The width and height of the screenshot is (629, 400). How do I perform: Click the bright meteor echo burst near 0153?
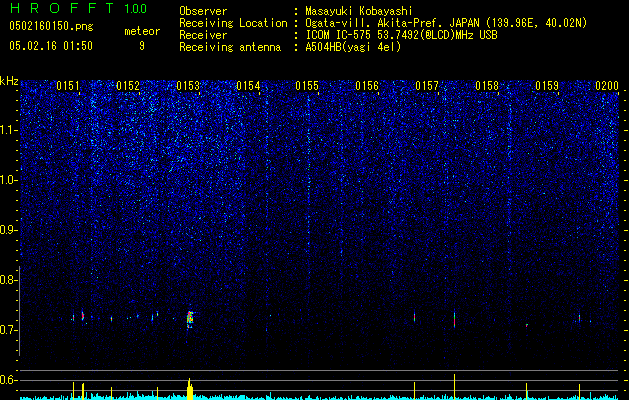pyautogui.click(x=190, y=319)
